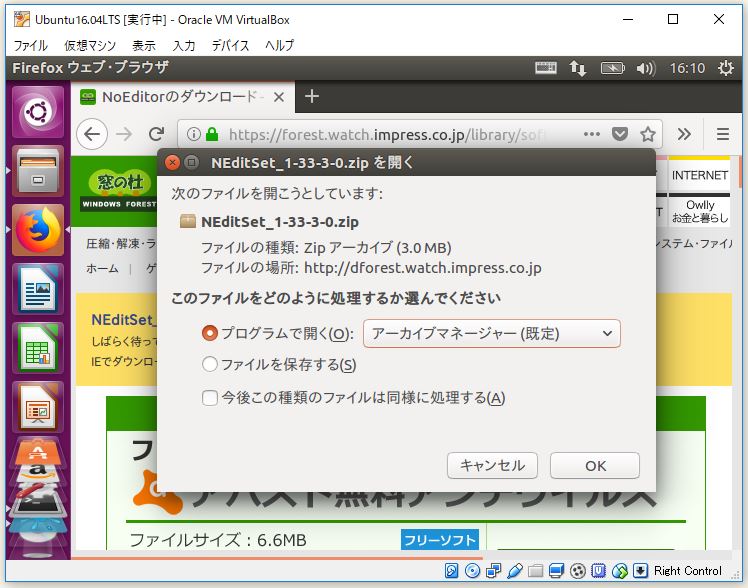Open system power gear menu

[x=726, y=68]
